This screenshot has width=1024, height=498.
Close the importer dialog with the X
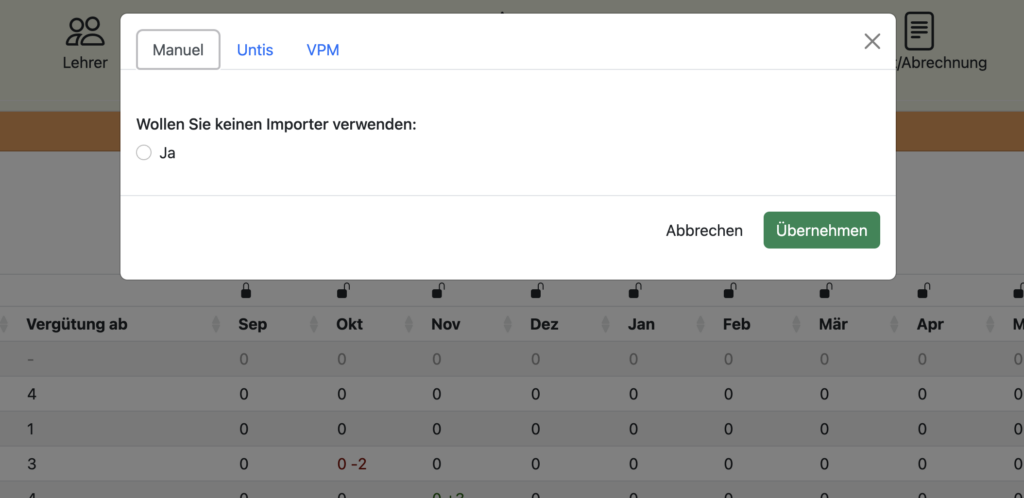[x=872, y=42]
